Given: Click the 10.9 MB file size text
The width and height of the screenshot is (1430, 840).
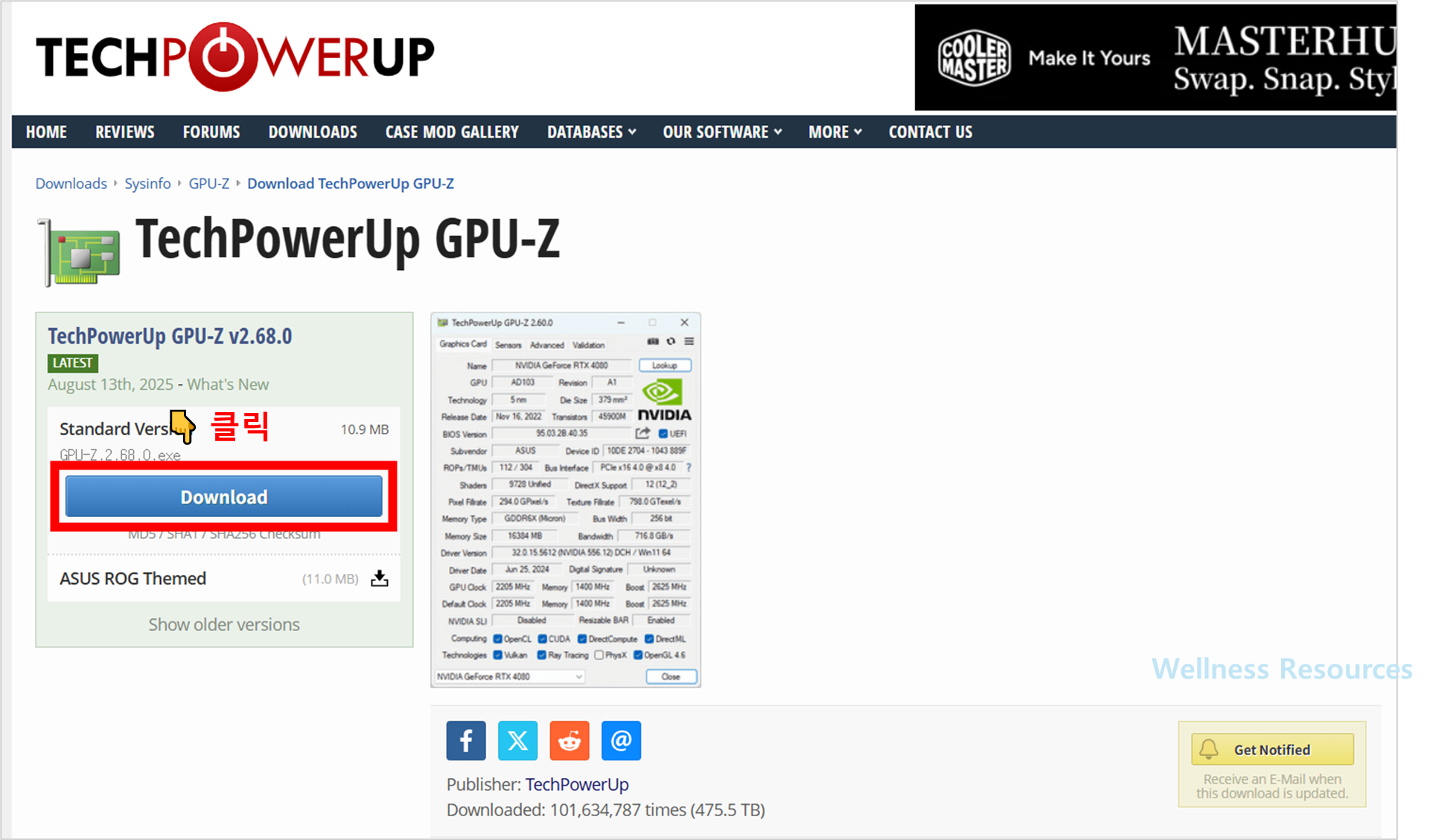Looking at the screenshot, I should (365, 429).
